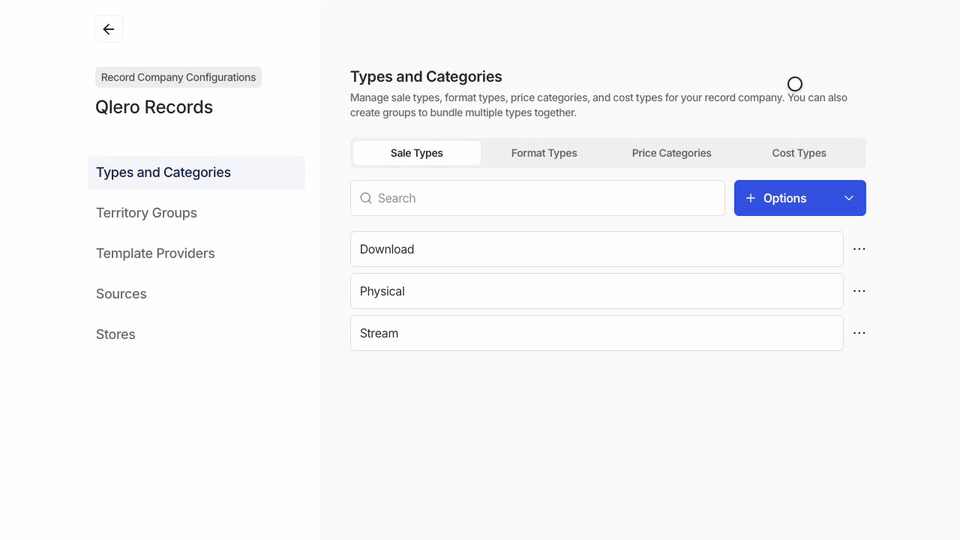Screen dimensions: 960x540
Task: Go to Sources in the sidebar
Action: tap(121, 293)
